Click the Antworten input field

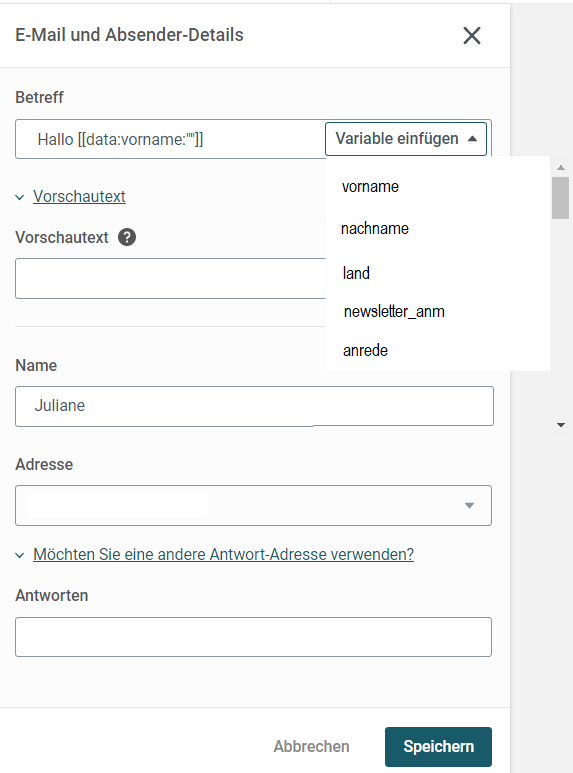tap(253, 637)
